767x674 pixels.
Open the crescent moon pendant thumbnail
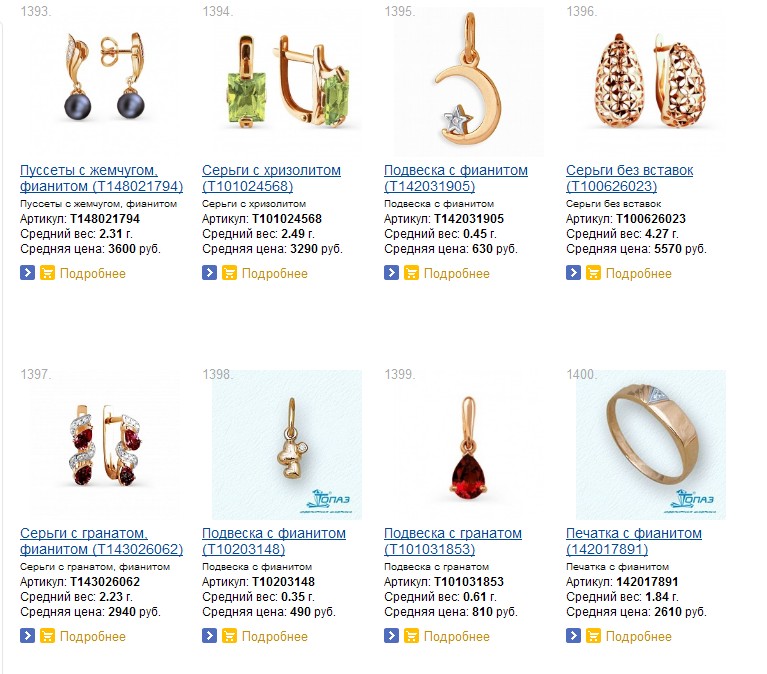point(469,81)
